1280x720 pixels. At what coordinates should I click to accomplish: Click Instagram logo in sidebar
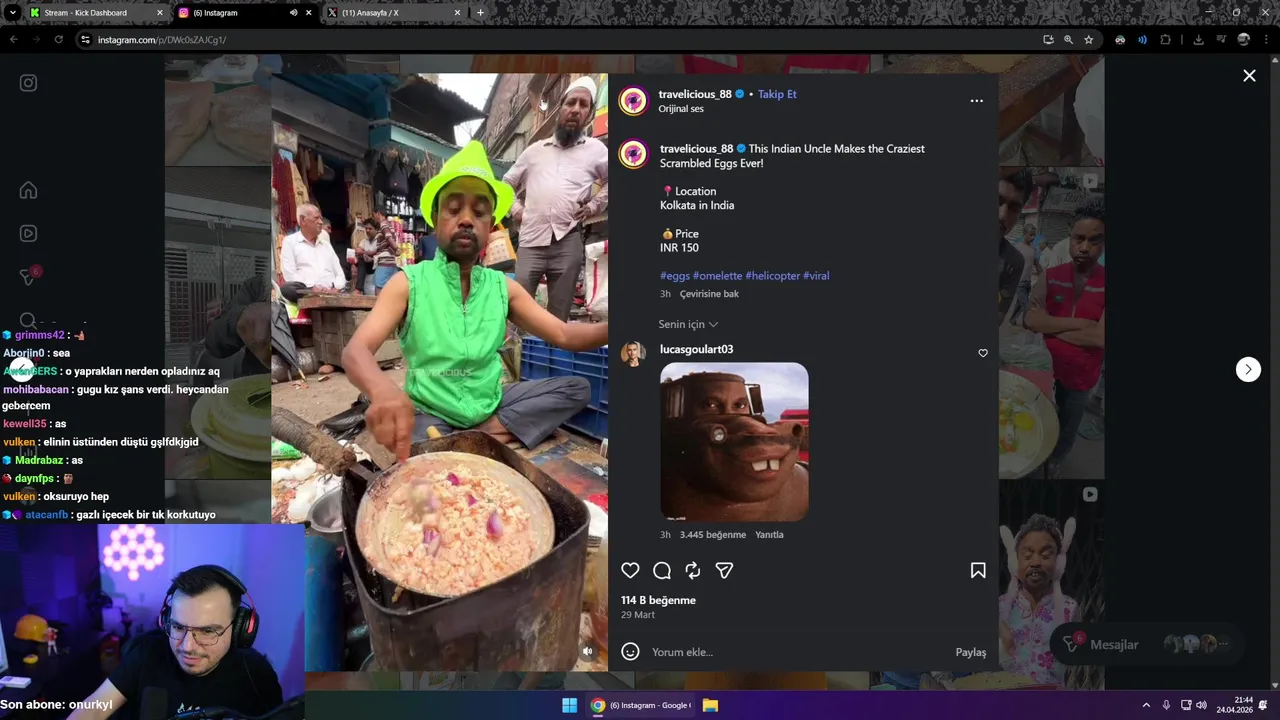coord(28,83)
